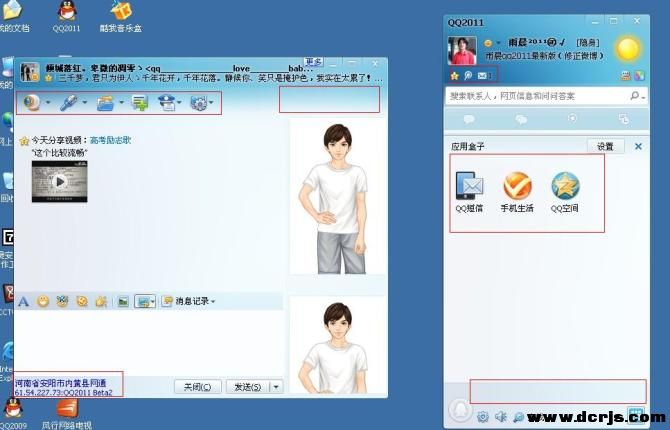
Task: Expand the send options arrow beside 发送(S)
Action: (x=276, y=387)
